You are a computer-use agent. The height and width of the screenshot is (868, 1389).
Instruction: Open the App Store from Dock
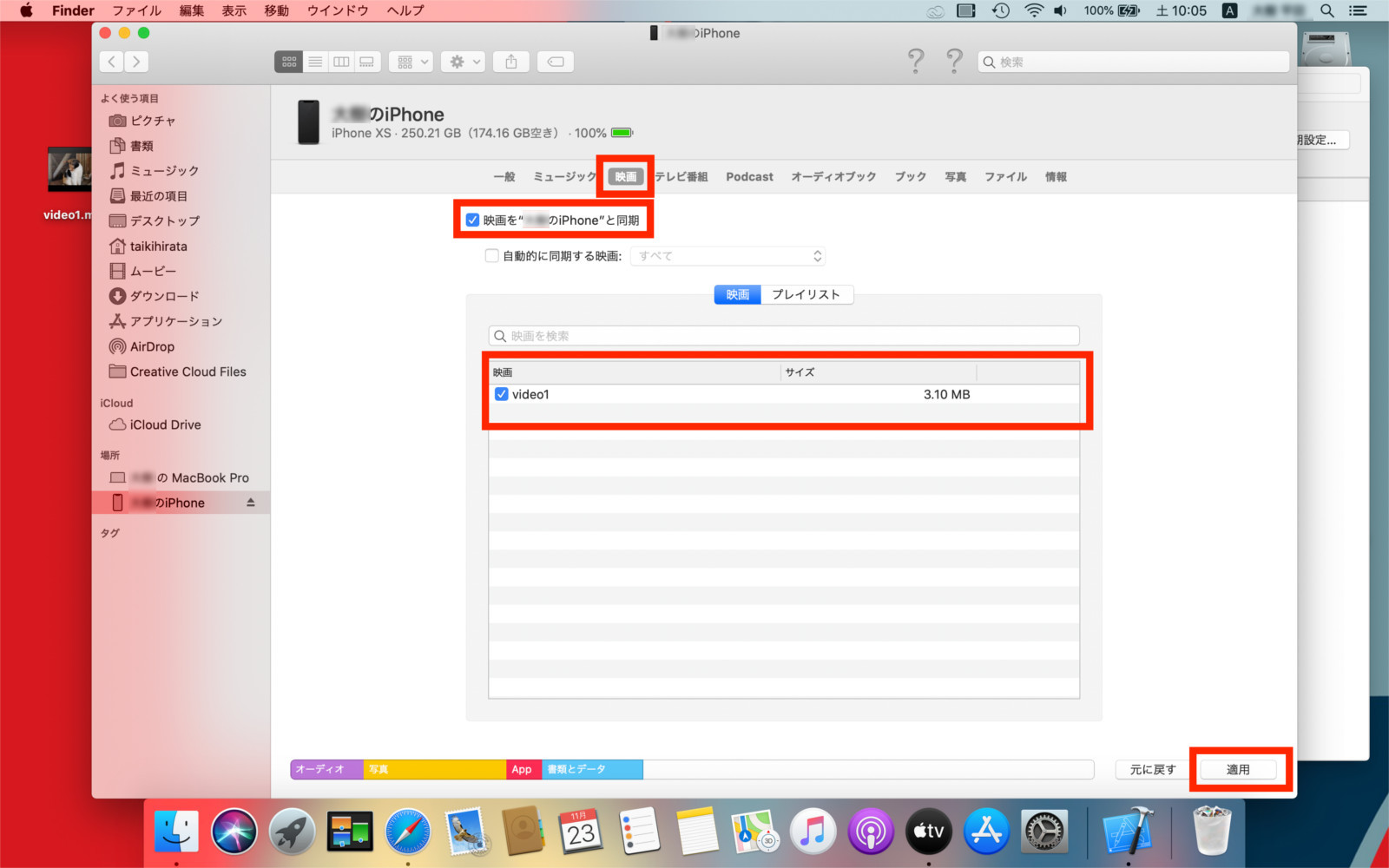986,832
